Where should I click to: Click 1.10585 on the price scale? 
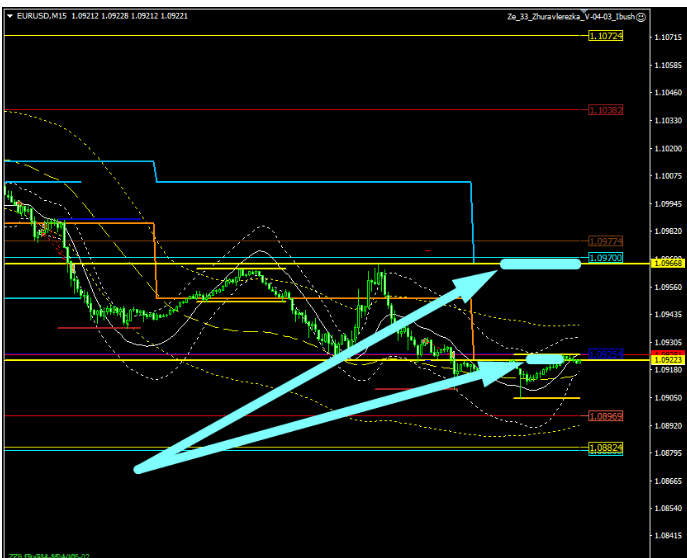pyautogui.click(x=668, y=65)
